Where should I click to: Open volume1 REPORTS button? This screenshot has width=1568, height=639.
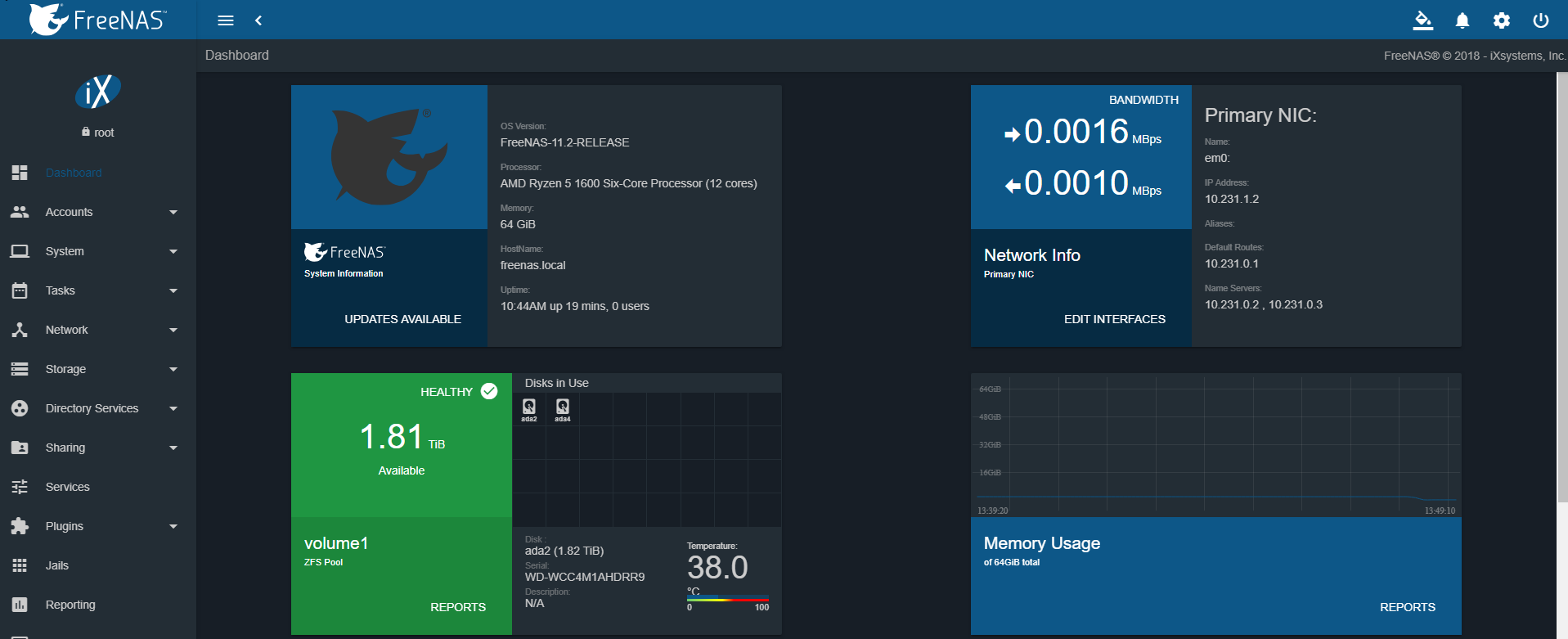coord(458,607)
